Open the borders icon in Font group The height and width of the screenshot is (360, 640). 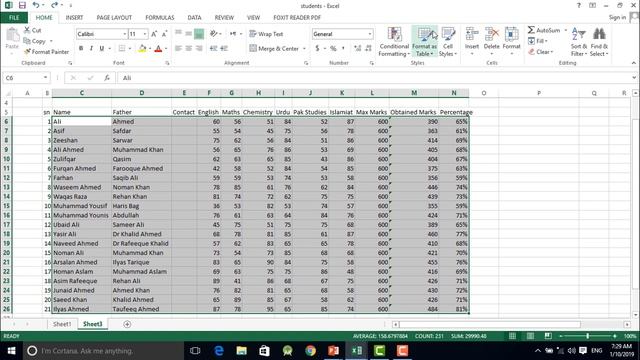click(x=122, y=49)
